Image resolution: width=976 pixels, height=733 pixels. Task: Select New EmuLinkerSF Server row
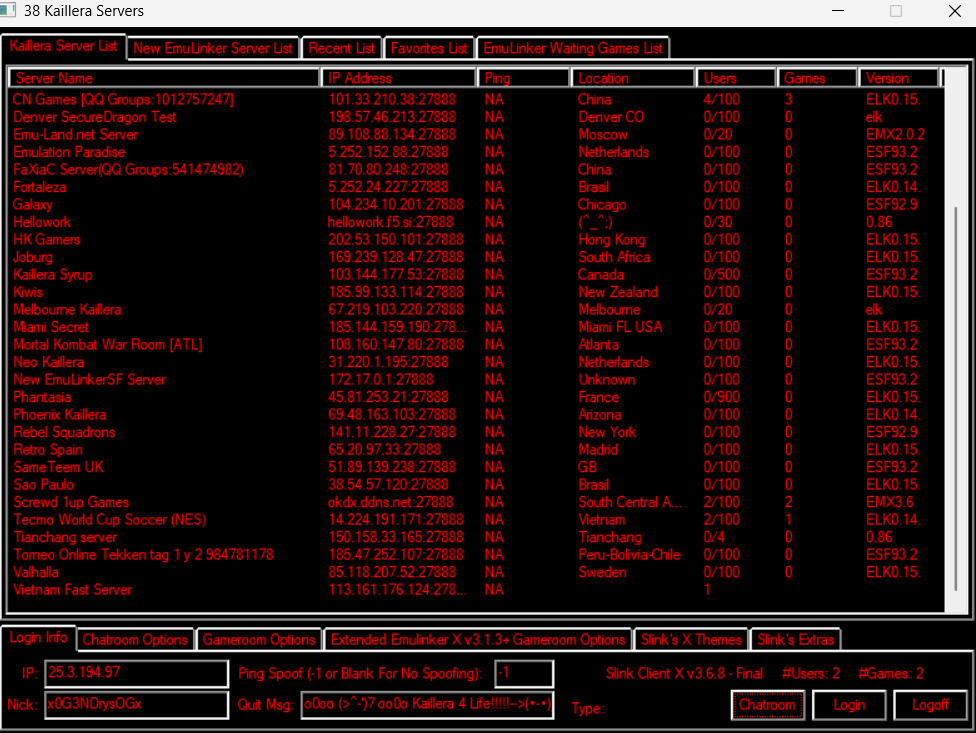pyautogui.click(x=476, y=380)
